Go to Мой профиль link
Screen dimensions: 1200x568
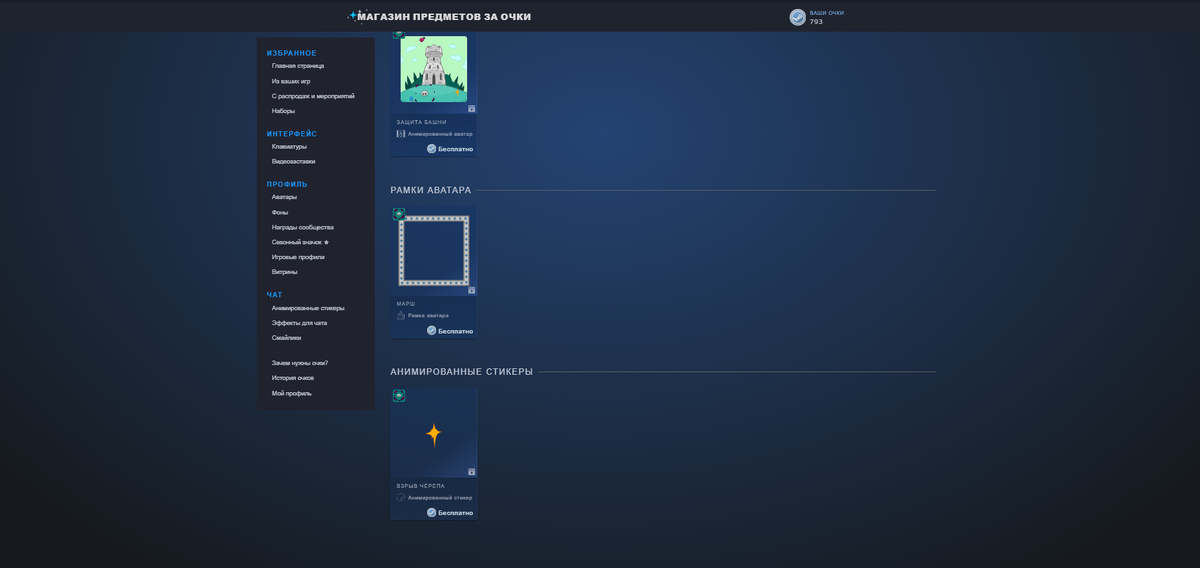click(x=292, y=393)
